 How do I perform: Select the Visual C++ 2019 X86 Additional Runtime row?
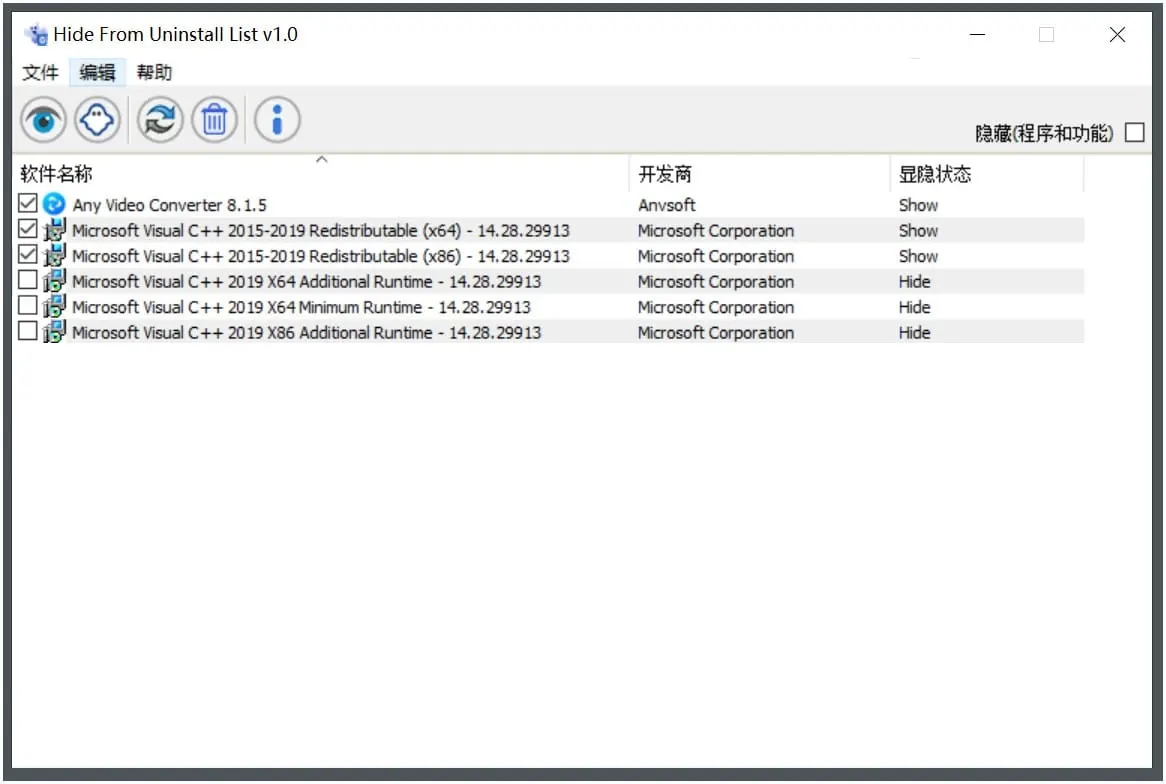click(x=306, y=333)
